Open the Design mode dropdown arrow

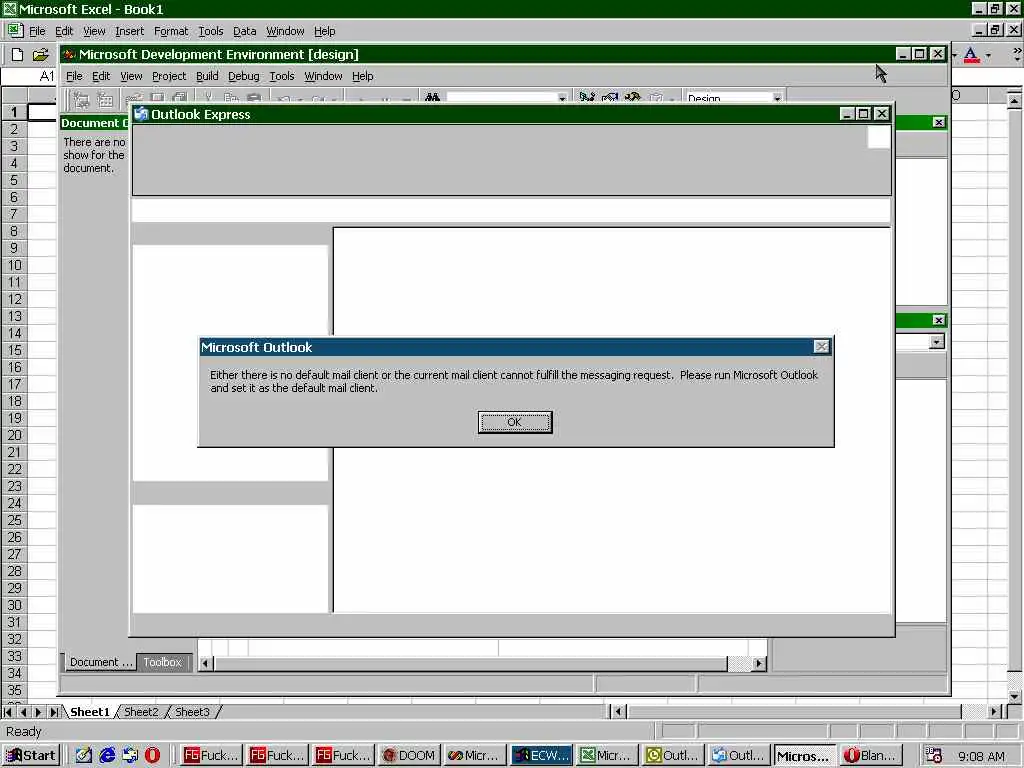[x=776, y=98]
